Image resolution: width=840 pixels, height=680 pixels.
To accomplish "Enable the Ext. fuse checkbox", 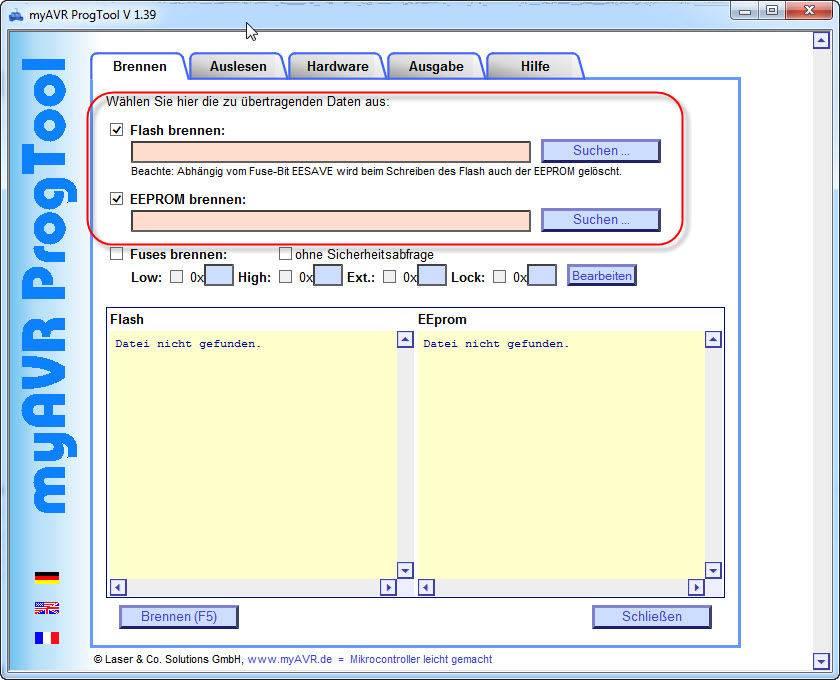I will tap(389, 277).
